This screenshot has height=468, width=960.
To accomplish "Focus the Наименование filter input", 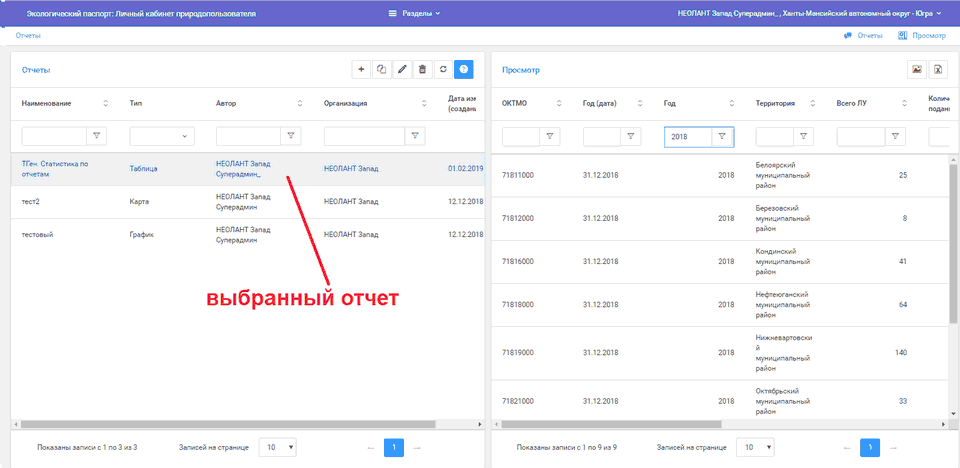I will (x=54, y=136).
